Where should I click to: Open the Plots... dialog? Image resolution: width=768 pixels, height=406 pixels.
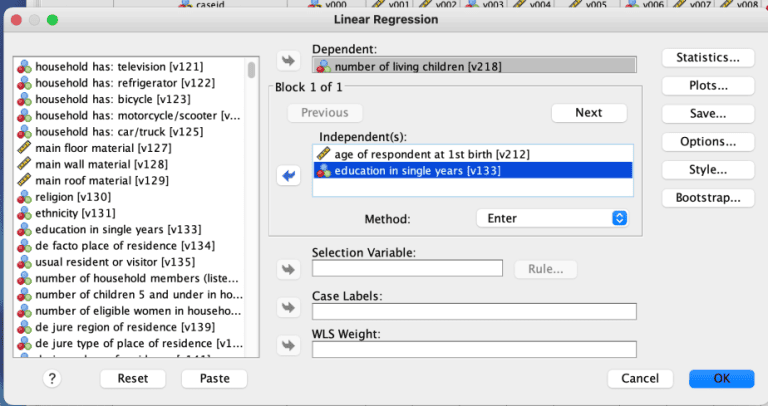[x=707, y=86]
